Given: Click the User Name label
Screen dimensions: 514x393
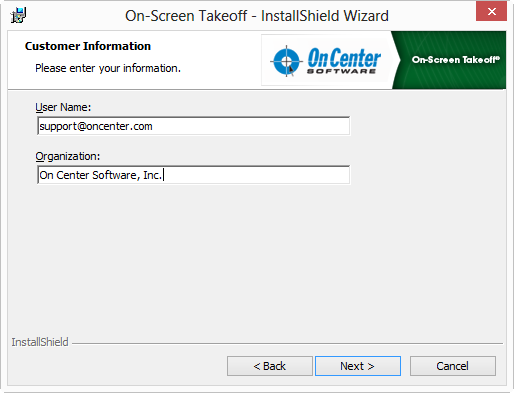Looking at the screenshot, I should [x=63, y=107].
